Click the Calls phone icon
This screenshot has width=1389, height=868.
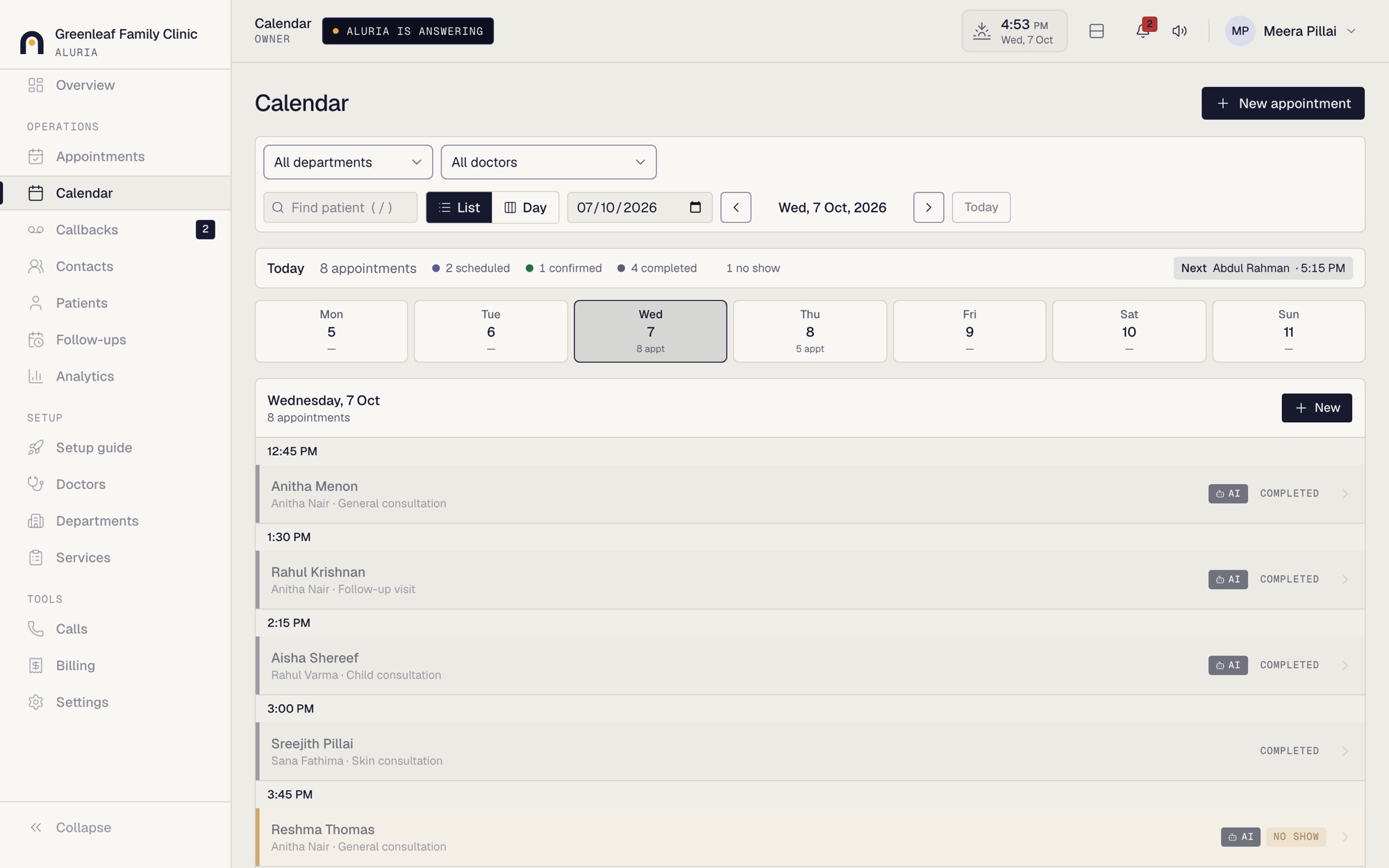[x=35, y=628]
